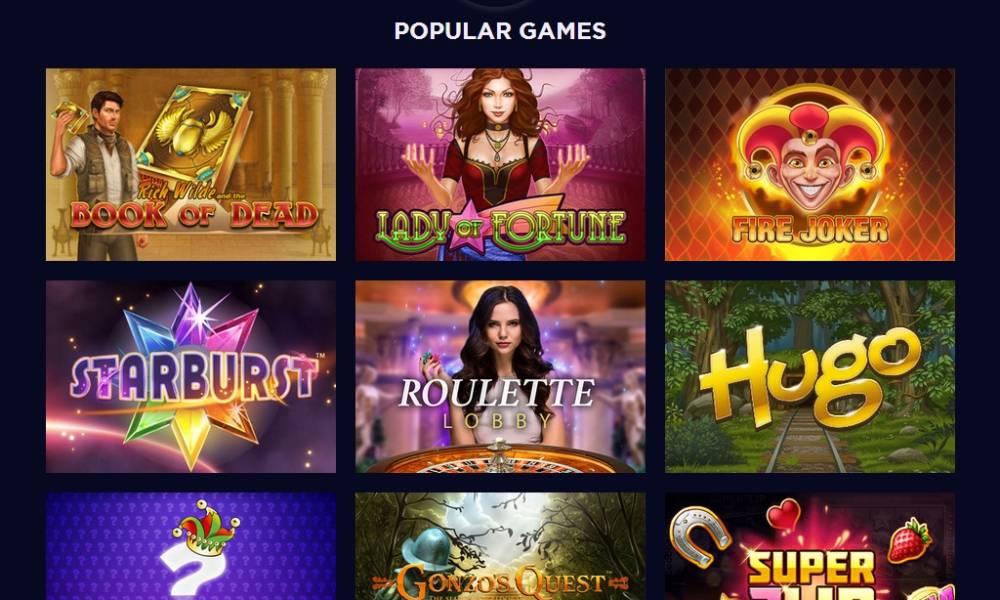
Task: Enter the Roulette Lobby
Action: (x=500, y=376)
